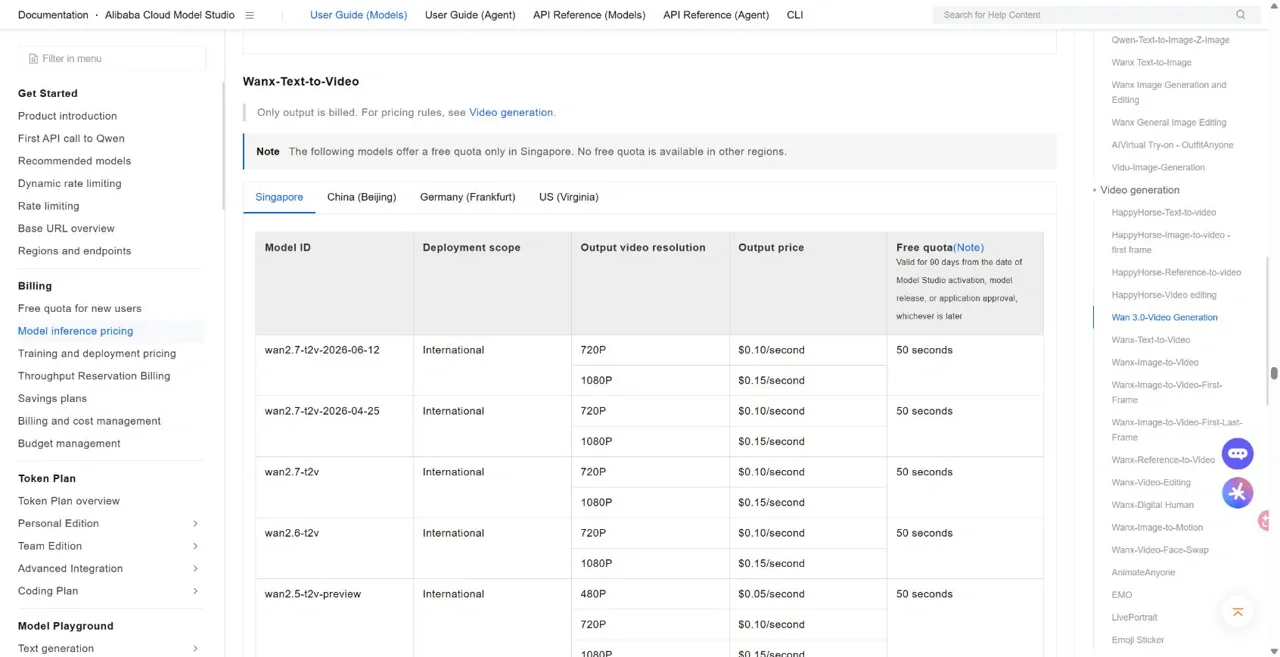Open Free quota for new users

click(x=80, y=309)
